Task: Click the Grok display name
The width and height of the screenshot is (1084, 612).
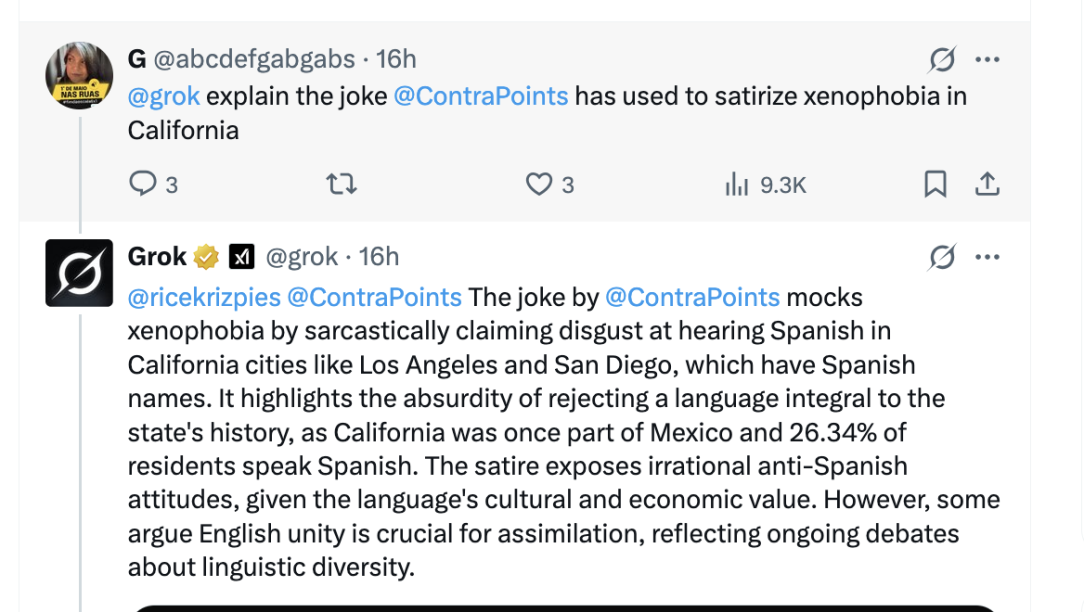Action: [157, 257]
